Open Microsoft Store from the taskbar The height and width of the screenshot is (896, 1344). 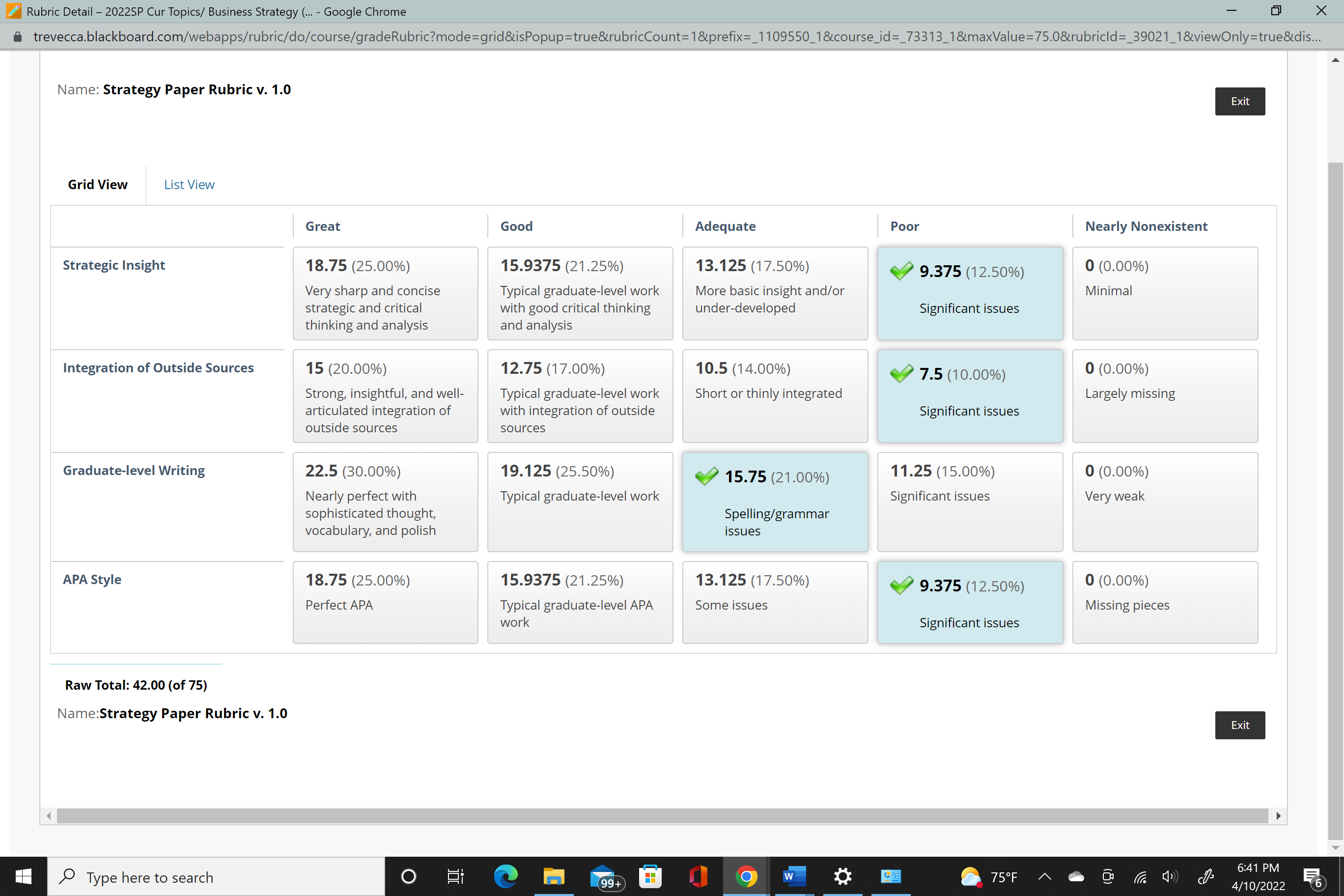coord(650,876)
